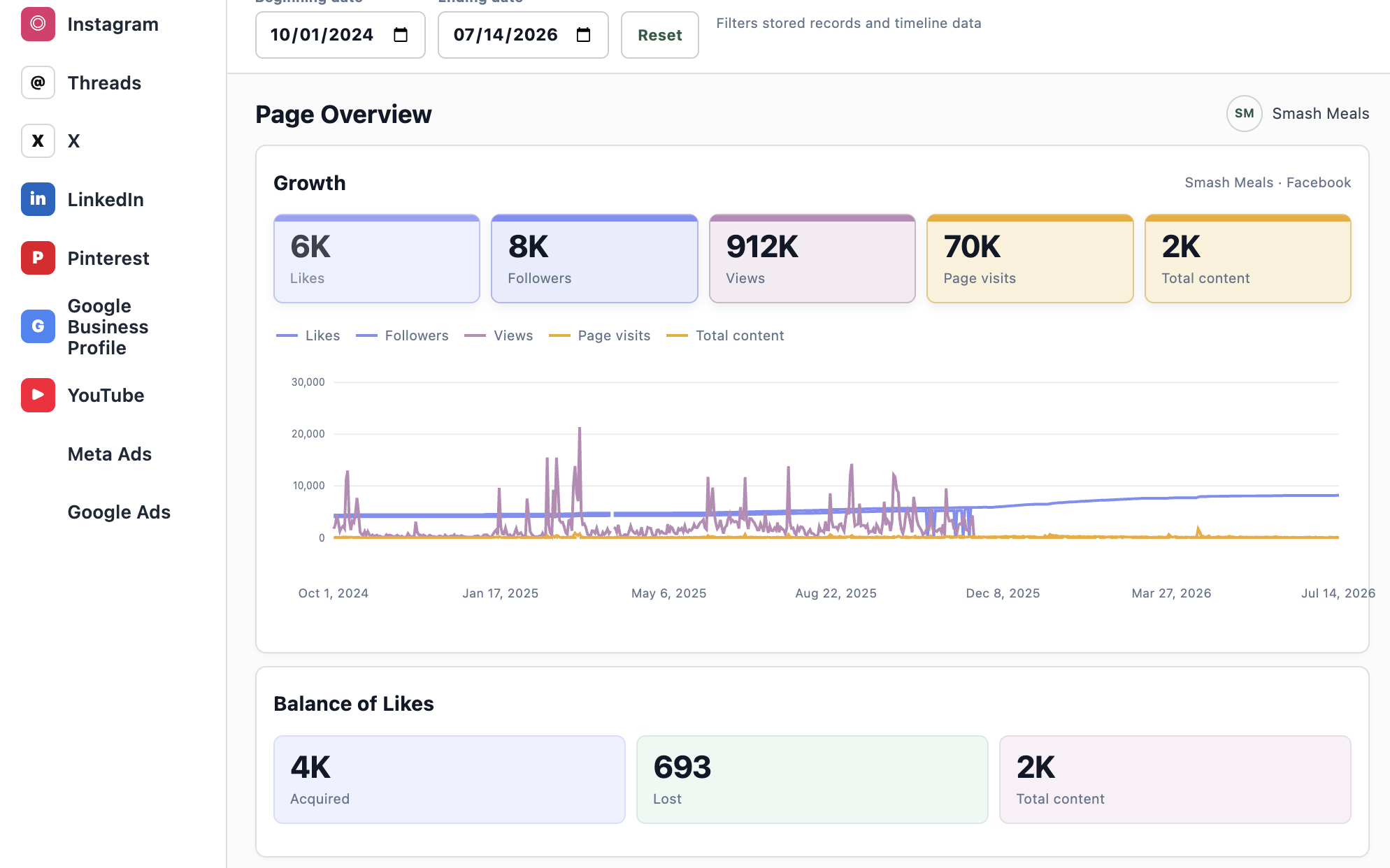Open Google Ads section
The image size is (1390, 868).
119,512
